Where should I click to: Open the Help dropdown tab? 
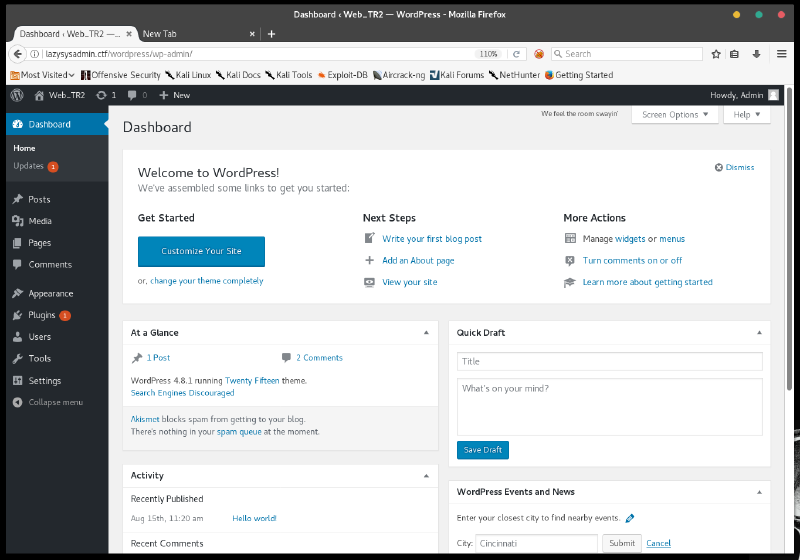click(x=746, y=115)
